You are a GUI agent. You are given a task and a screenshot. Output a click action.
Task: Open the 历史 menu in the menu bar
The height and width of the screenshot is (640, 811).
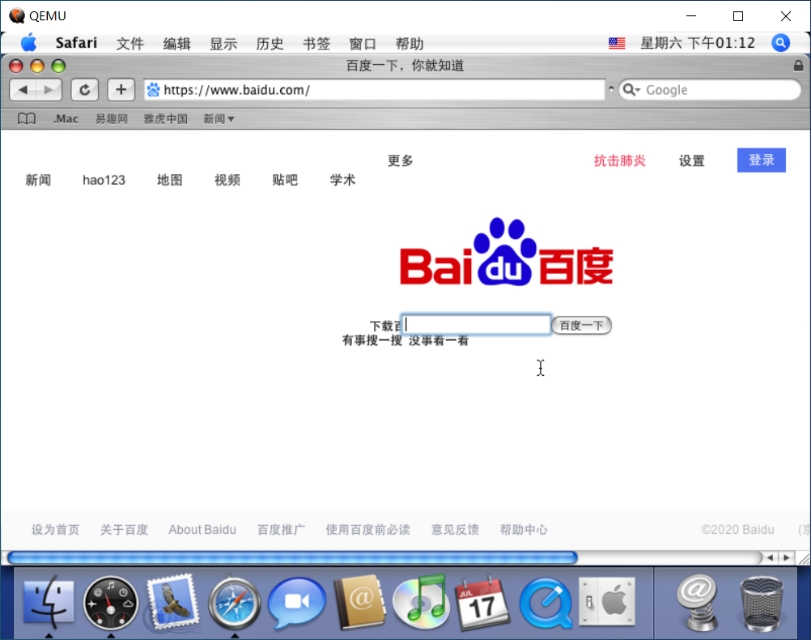(x=269, y=43)
